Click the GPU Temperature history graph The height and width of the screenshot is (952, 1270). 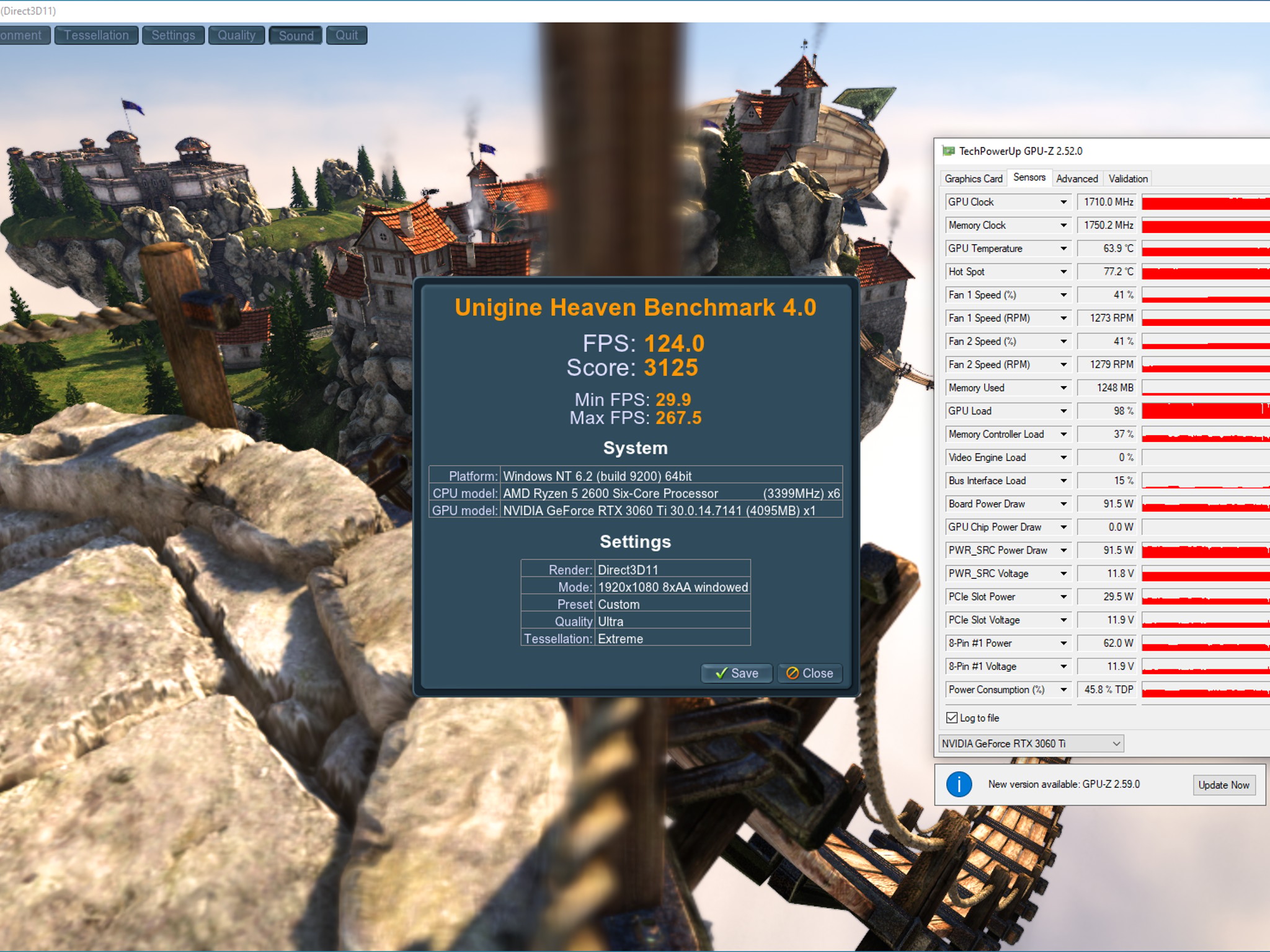pyautogui.click(x=1206, y=249)
